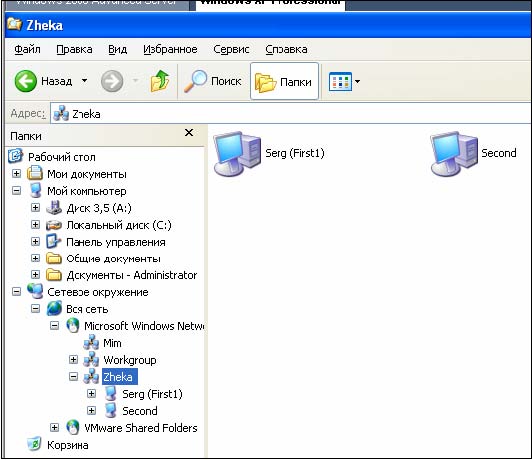
Task: Expand Мои документы node
Action: (16, 174)
